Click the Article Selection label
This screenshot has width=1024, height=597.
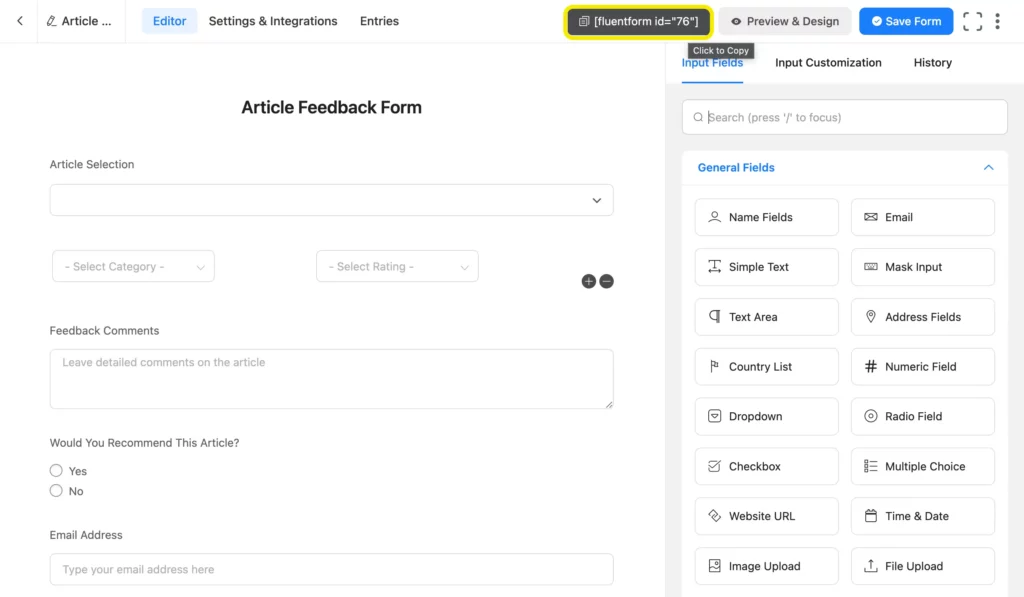(x=92, y=165)
